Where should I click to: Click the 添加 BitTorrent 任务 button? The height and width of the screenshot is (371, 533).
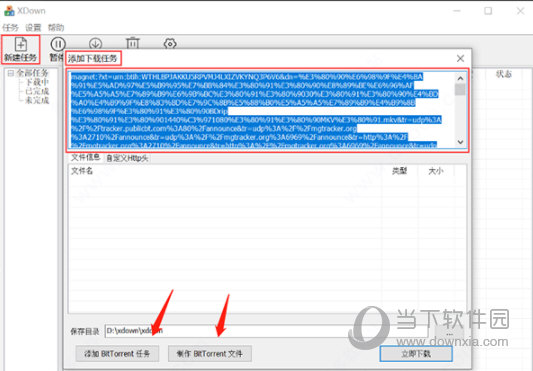pos(117,354)
